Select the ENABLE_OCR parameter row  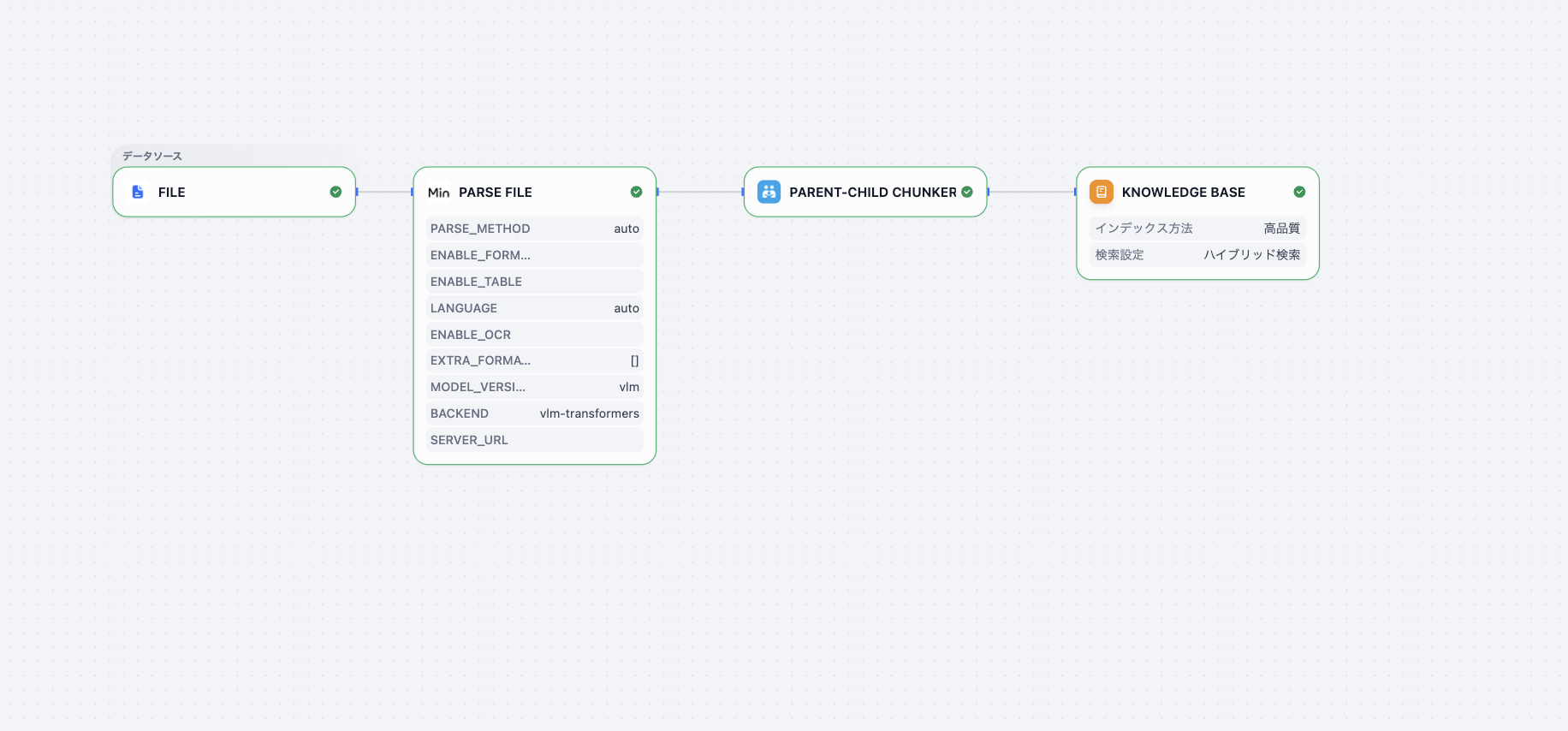tap(534, 335)
